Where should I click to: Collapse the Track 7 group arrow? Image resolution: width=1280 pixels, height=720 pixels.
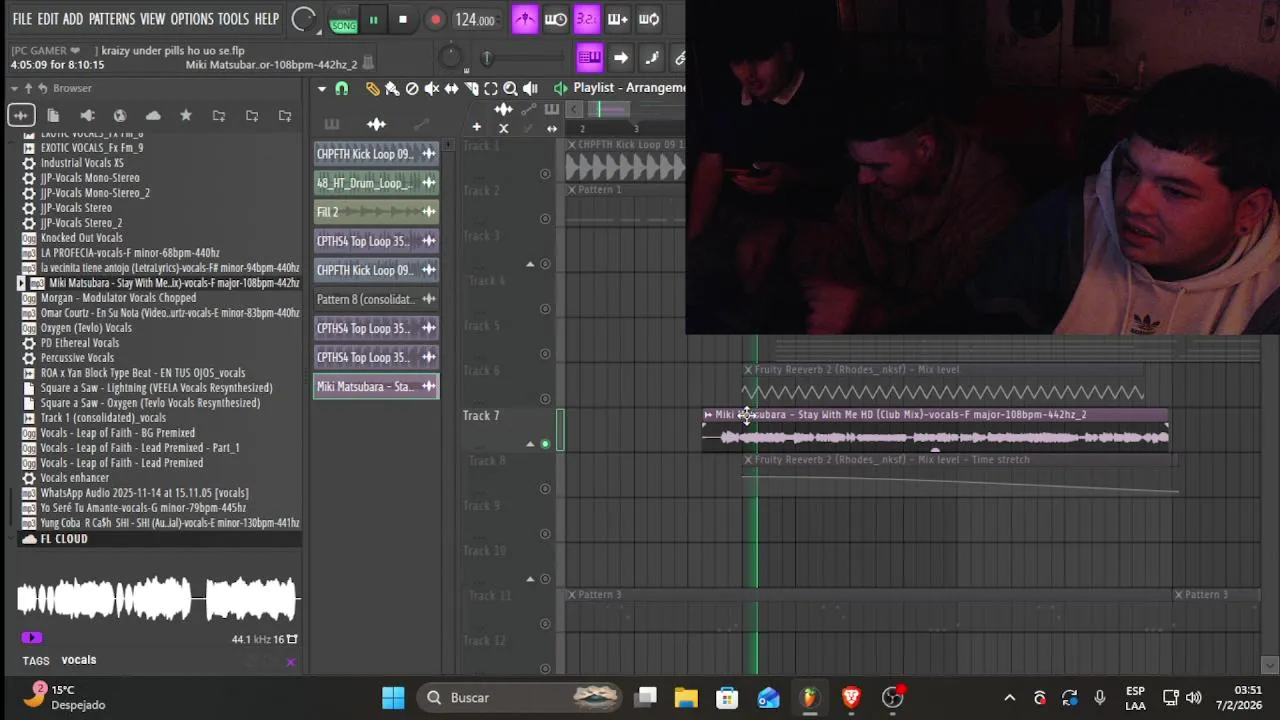coord(530,443)
